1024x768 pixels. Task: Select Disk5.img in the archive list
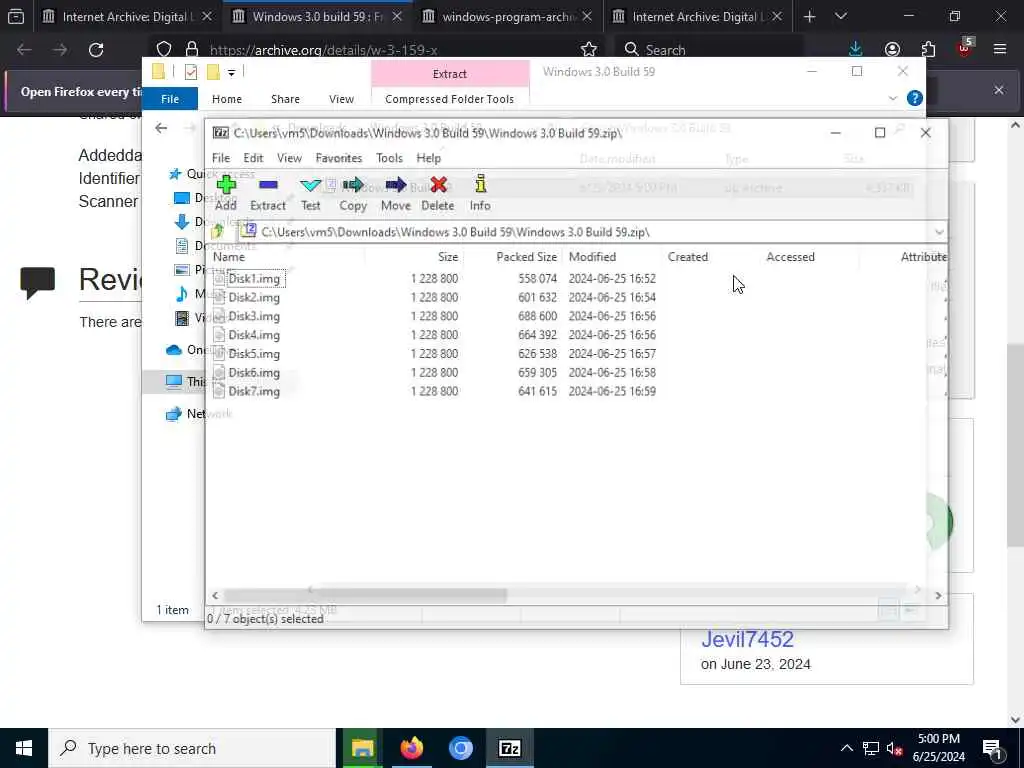point(254,354)
